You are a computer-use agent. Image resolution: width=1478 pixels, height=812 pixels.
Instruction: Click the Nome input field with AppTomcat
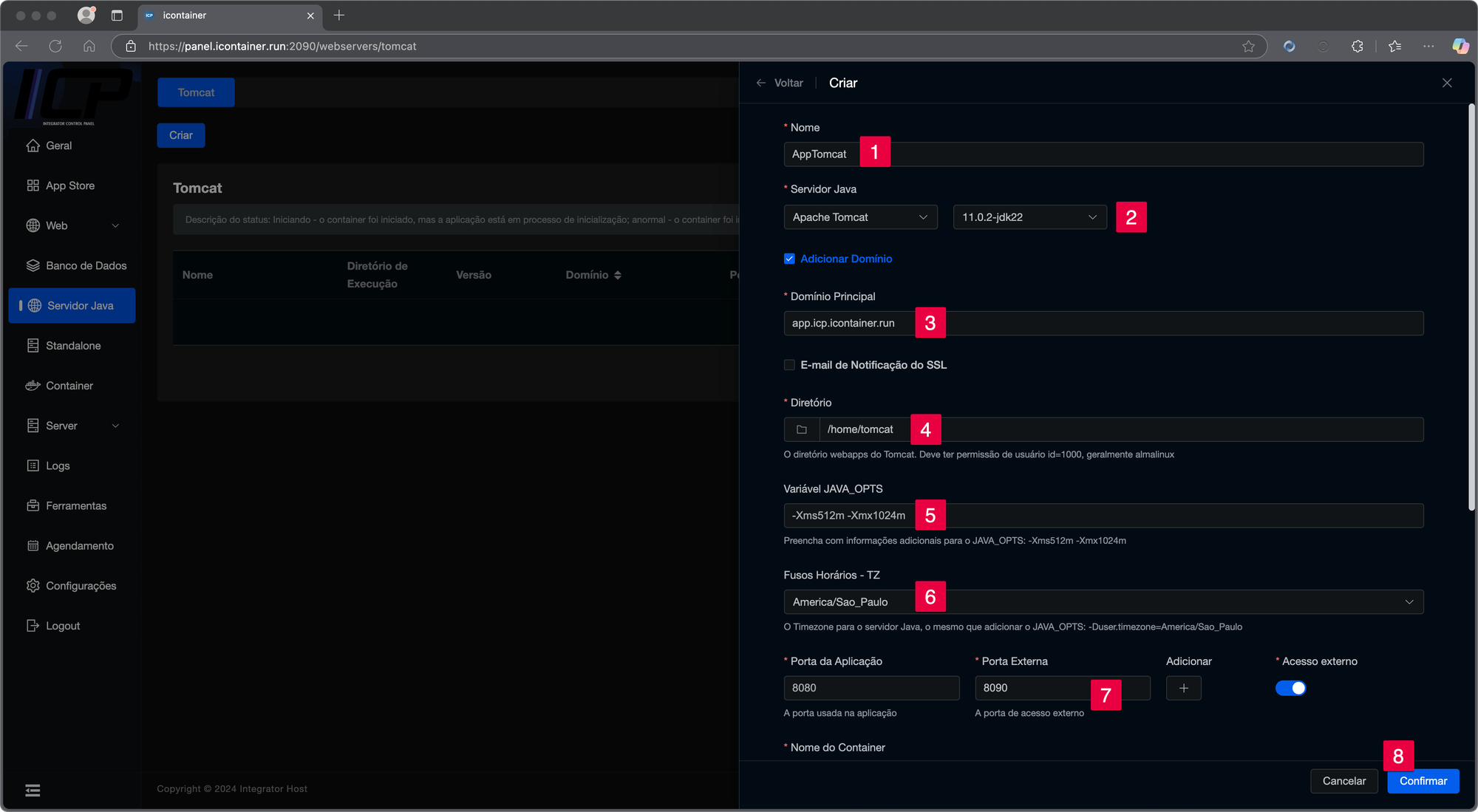coord(1103,154)
